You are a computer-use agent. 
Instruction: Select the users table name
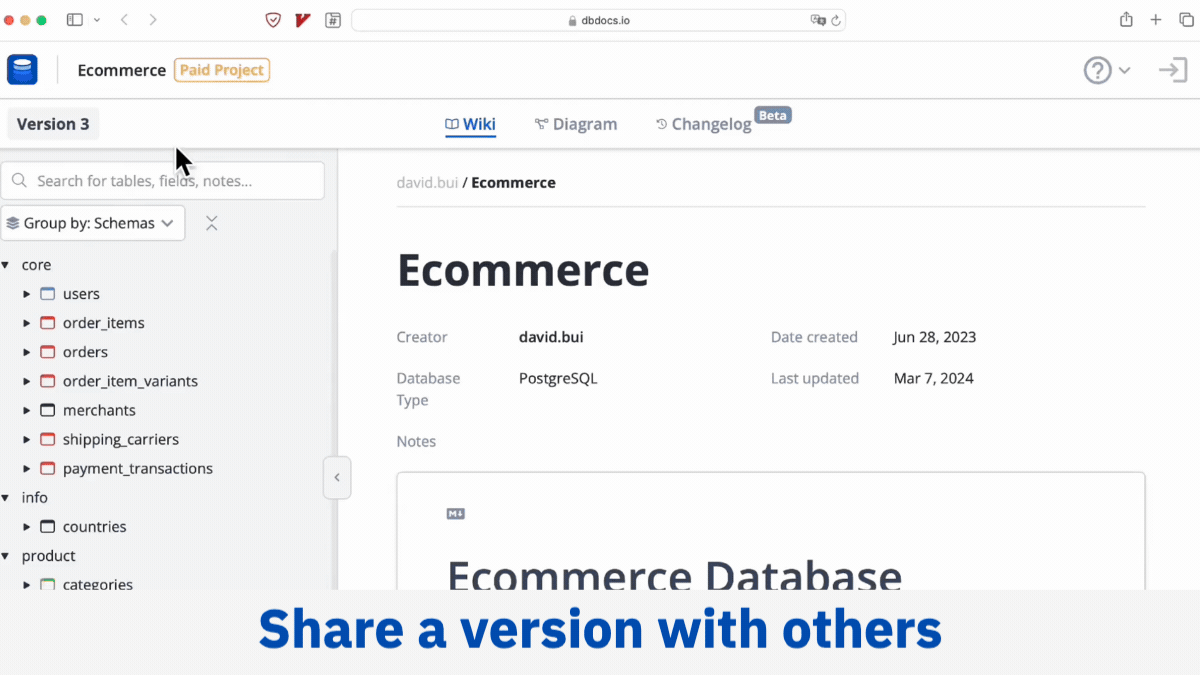click(81, 294)
